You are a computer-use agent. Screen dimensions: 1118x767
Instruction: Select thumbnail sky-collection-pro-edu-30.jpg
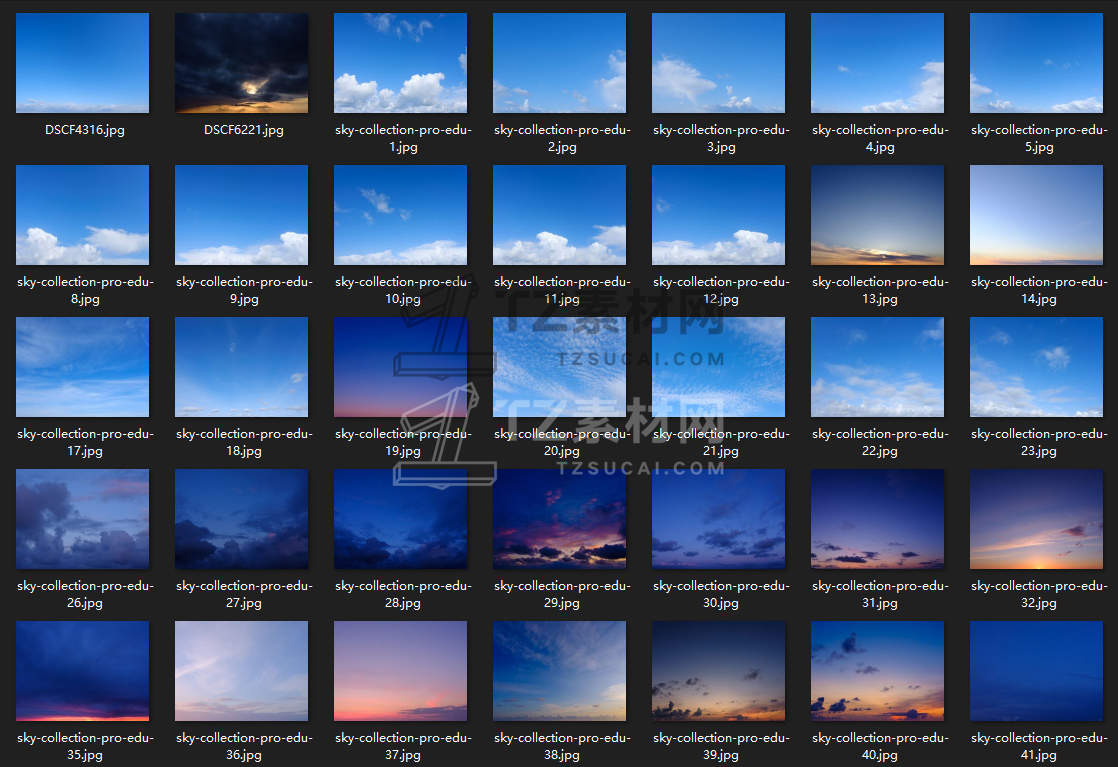pyautogui.click(x=719, y=518)
